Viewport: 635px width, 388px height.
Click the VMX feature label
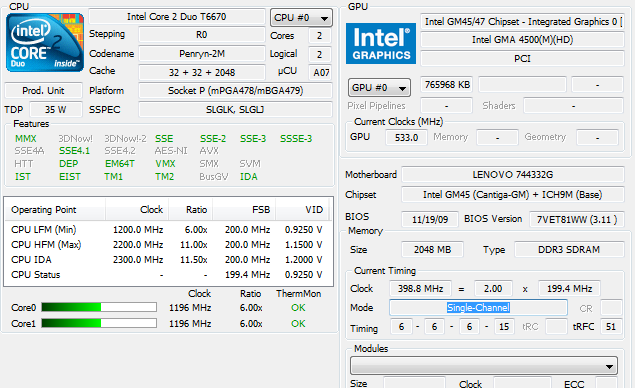point(165,164)
